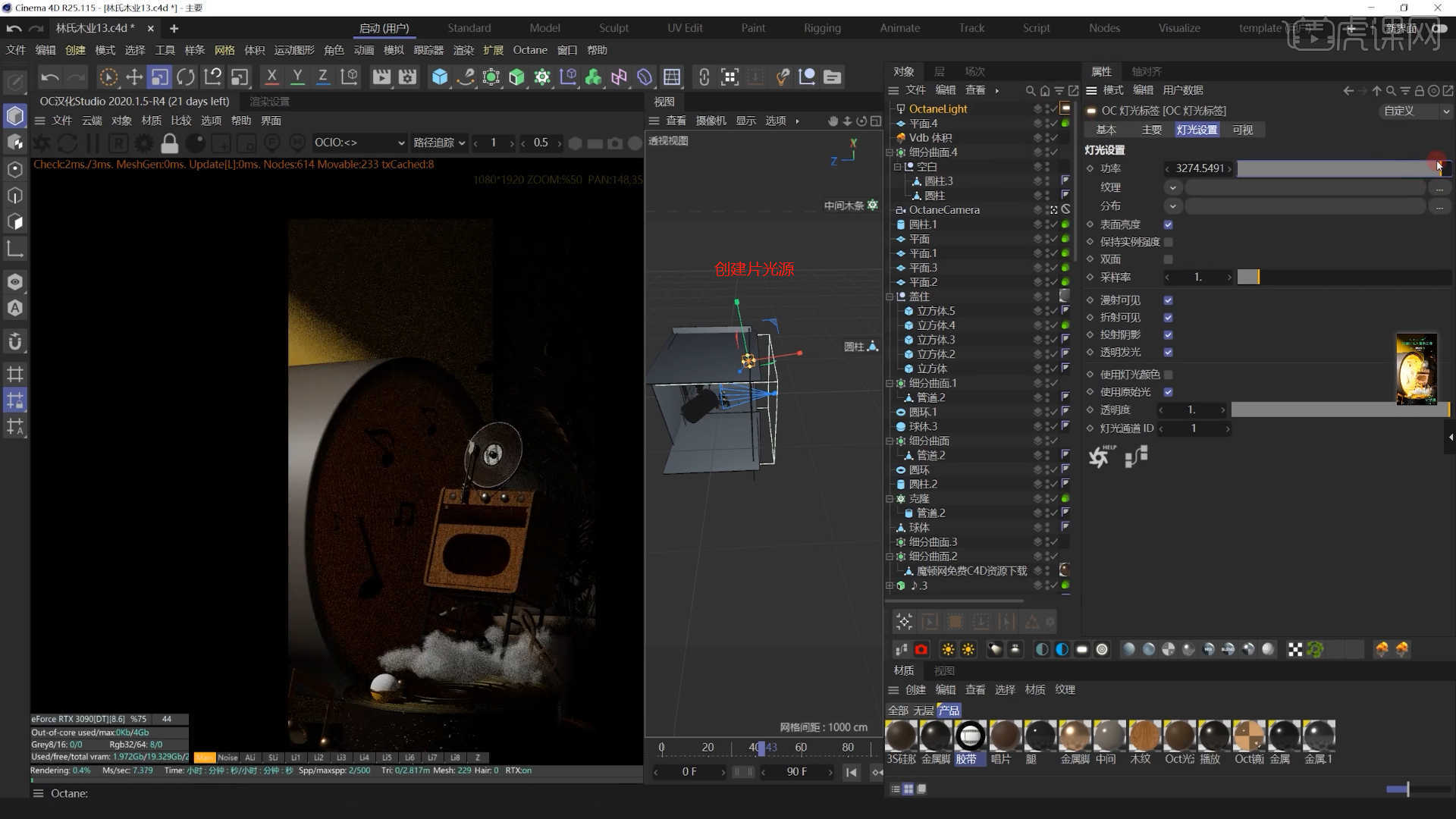Collapse 细分曲面.1 in object tree
This screenshot has width=1456, height=819.
pos(890,384)
